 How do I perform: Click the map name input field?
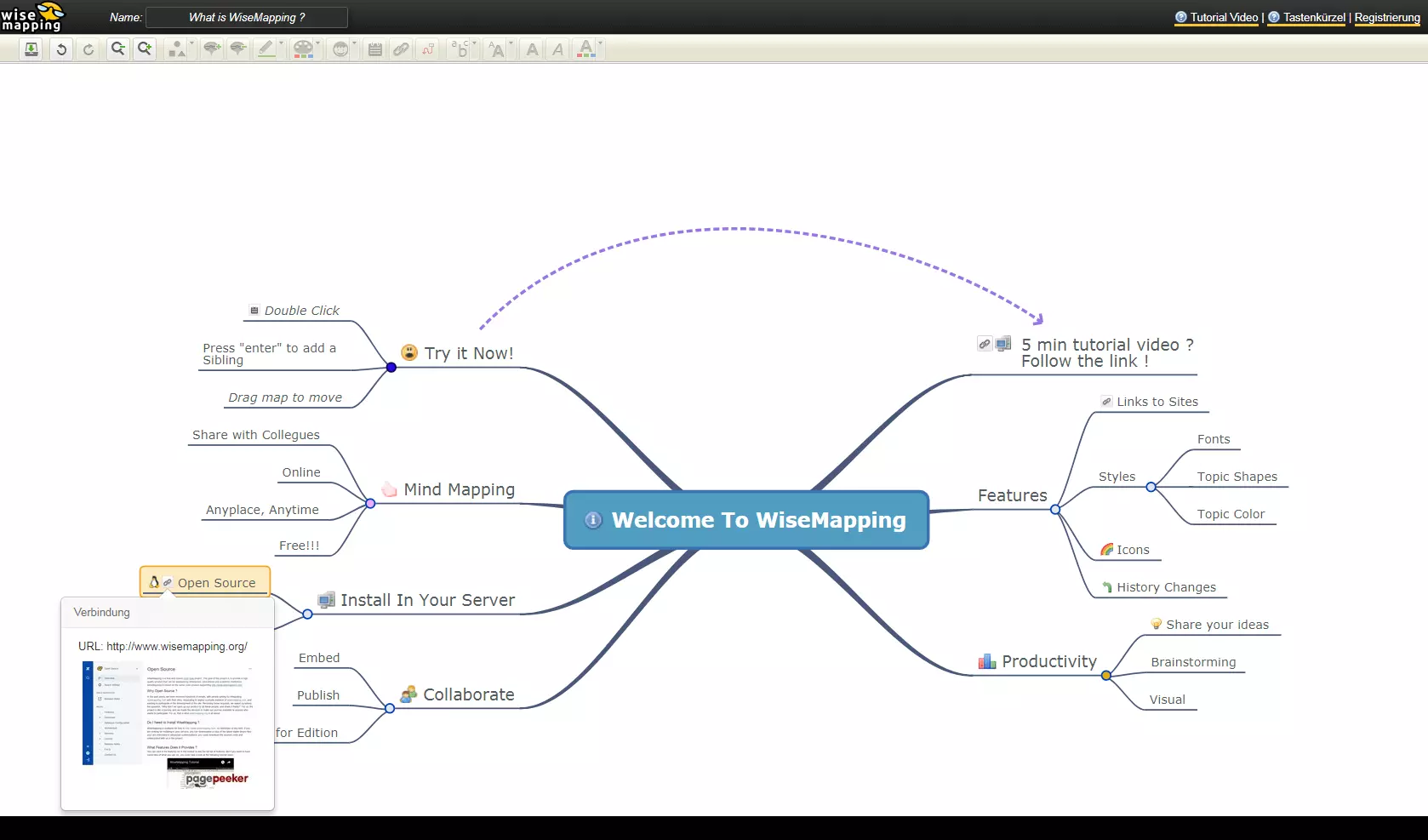(247, 17)
